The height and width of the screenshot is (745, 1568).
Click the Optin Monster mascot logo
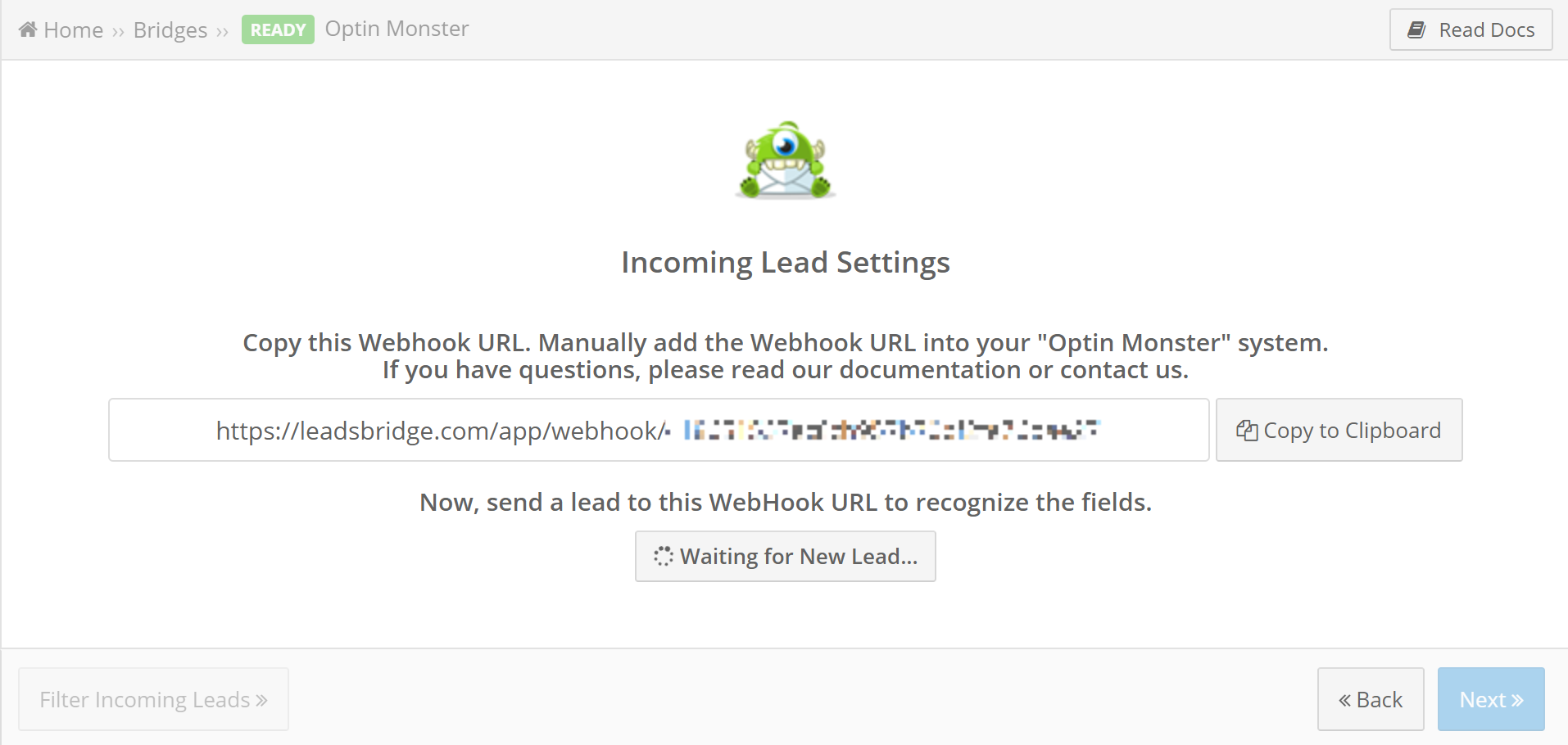click(x=785, y=160)
